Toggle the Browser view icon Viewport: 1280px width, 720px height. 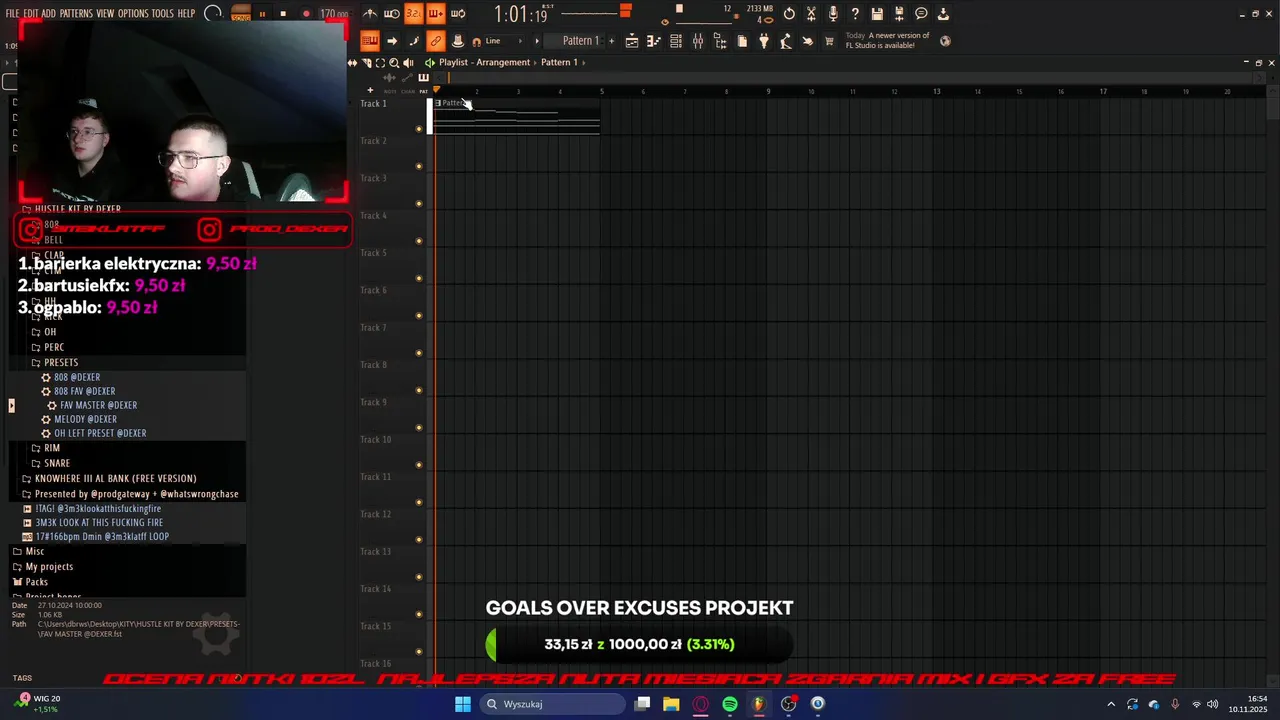click(720, 41)
